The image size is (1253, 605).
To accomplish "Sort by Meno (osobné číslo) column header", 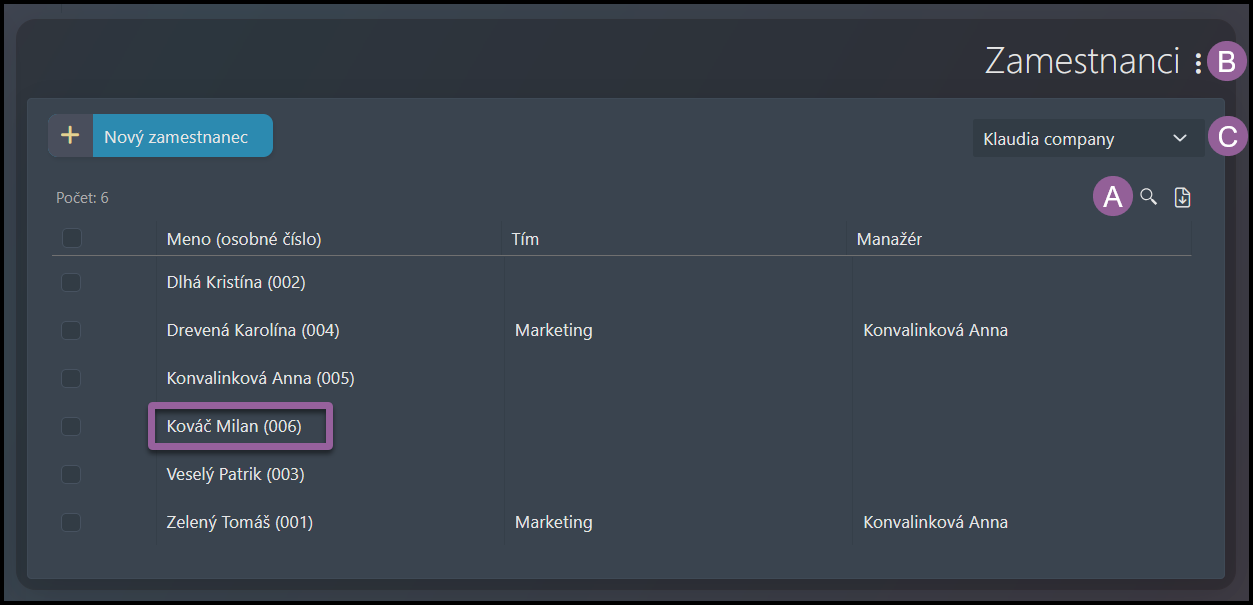I will pyautogui.click(x=244, y=239).
